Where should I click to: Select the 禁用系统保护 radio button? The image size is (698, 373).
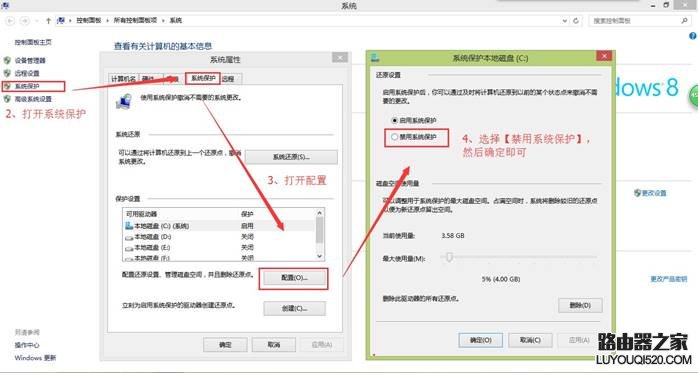pos(394,137)
